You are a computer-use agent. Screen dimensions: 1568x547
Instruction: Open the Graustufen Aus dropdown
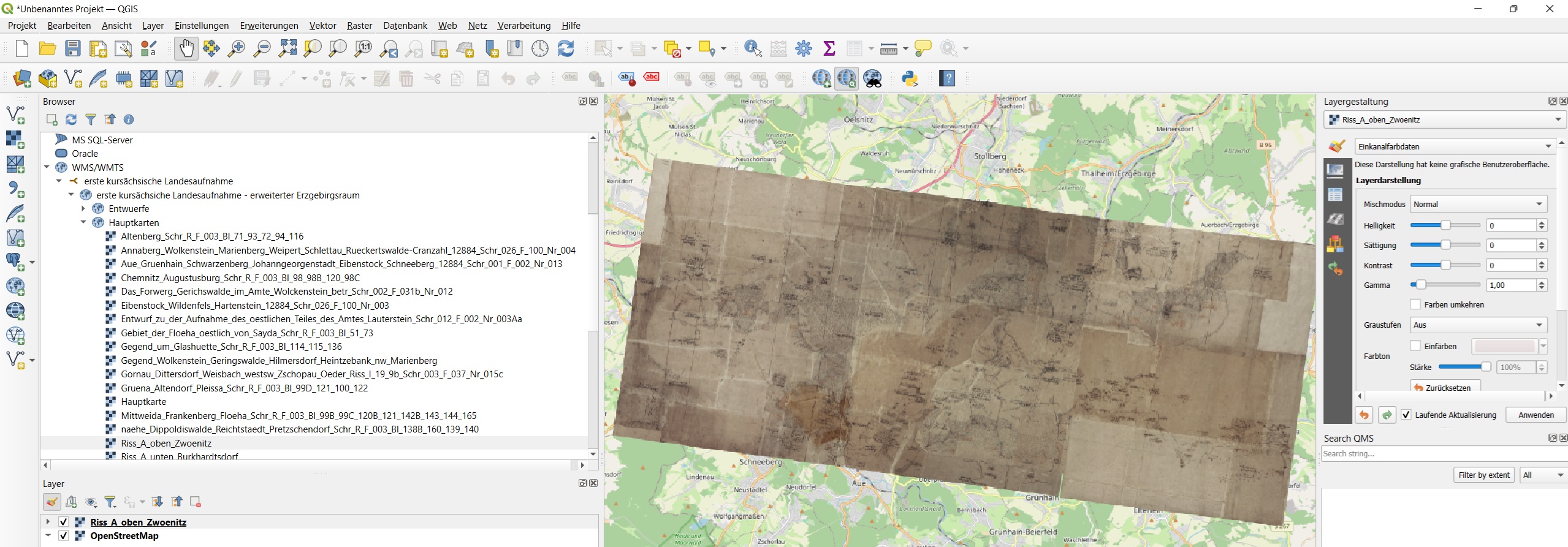pyautogui.click(x=1479, y=325)
